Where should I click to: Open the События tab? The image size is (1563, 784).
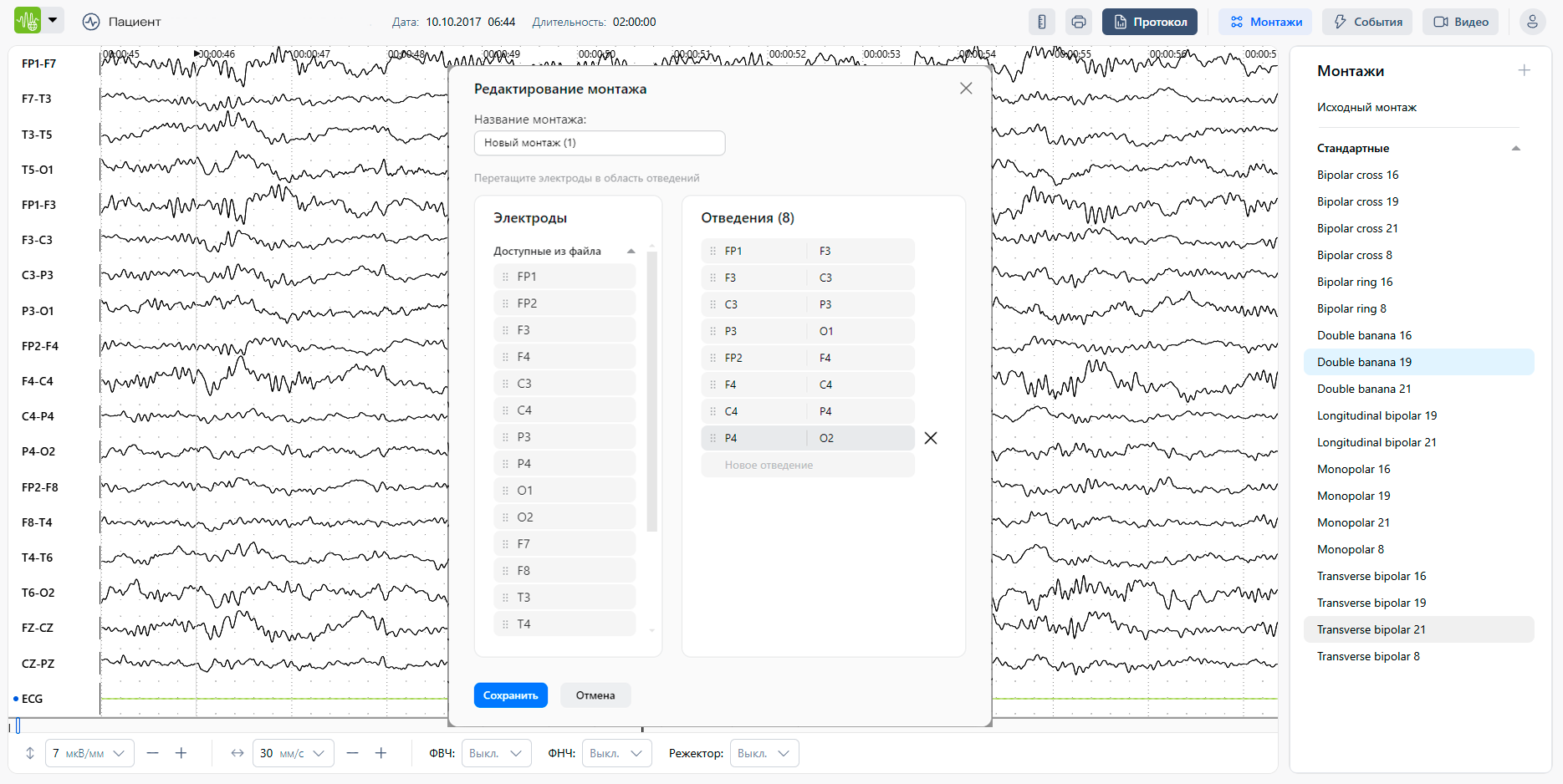1366,22
